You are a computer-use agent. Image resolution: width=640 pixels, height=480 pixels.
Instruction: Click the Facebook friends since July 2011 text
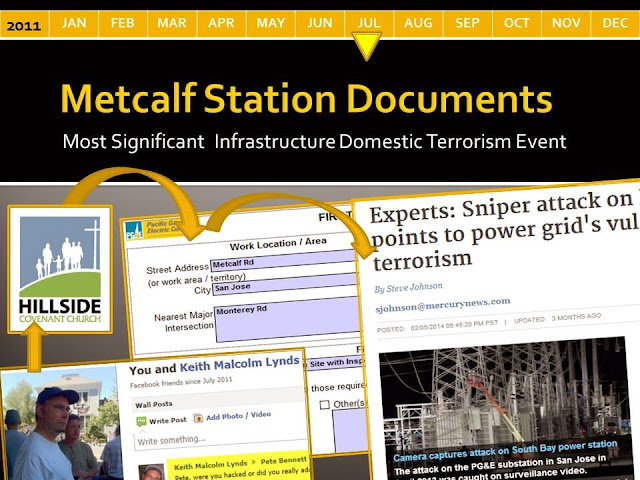(x=181, y=382)
